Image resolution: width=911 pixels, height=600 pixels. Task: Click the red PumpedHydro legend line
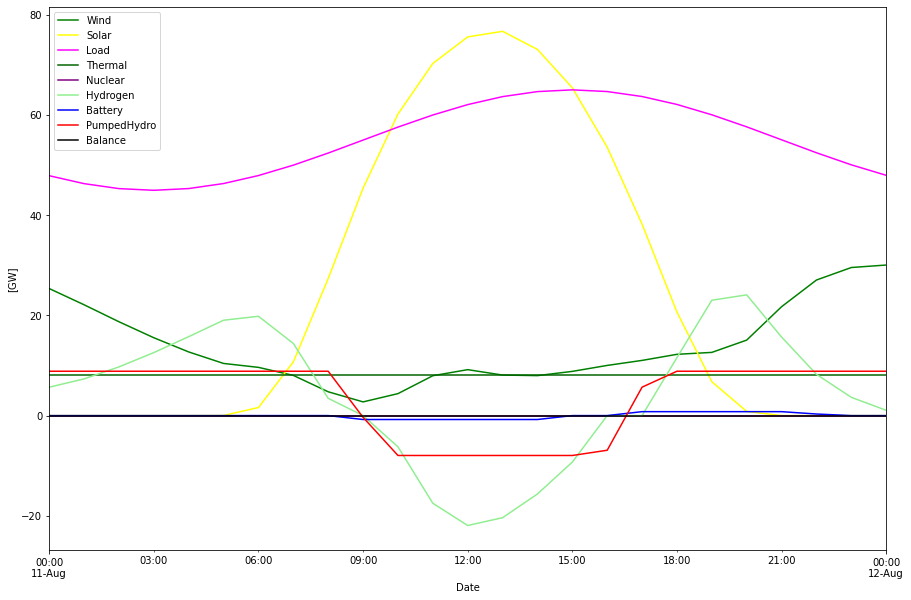pos(68,125)
